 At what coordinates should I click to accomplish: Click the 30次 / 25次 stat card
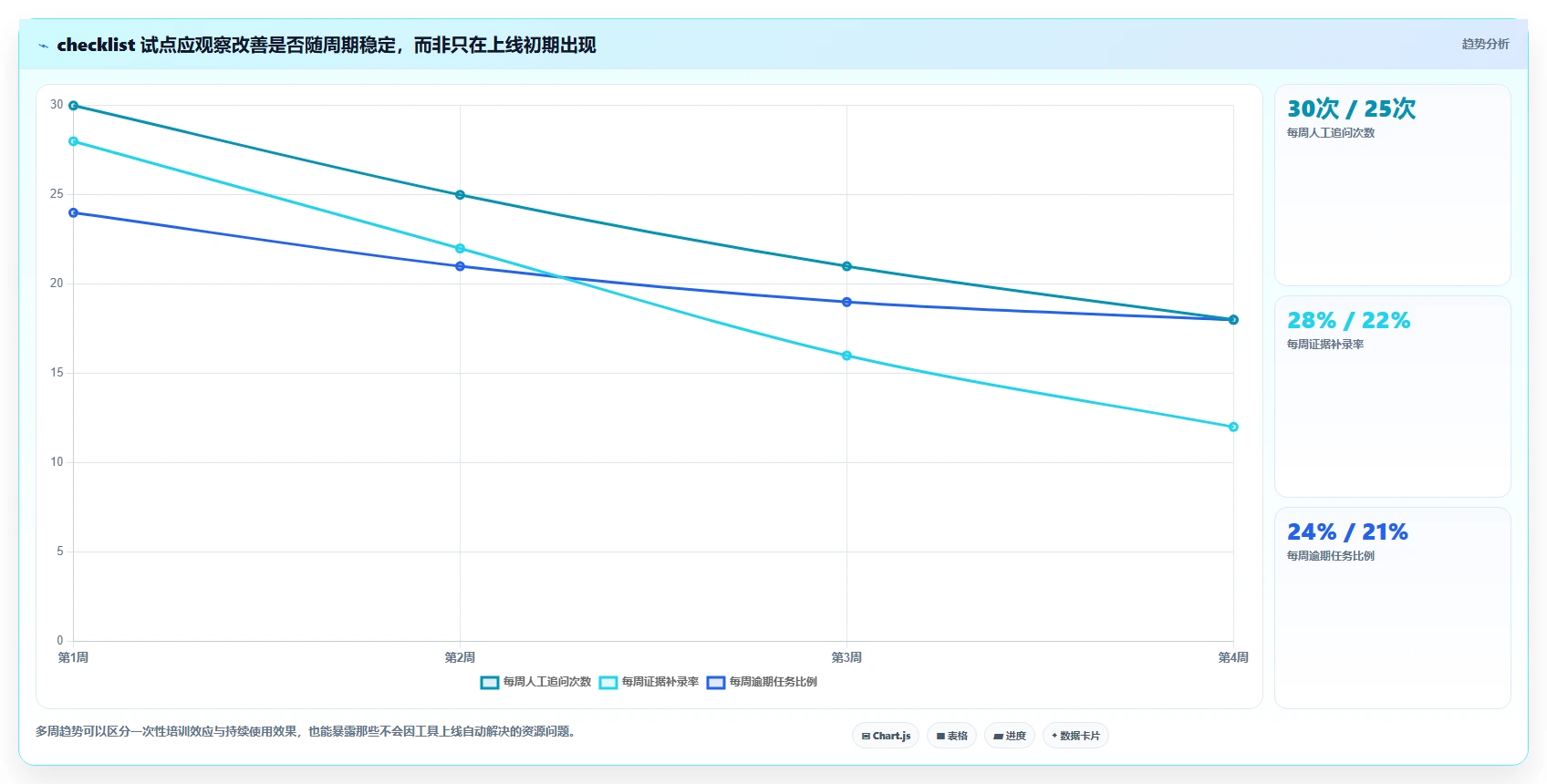pyautogui.click(x=1393, y=185)
